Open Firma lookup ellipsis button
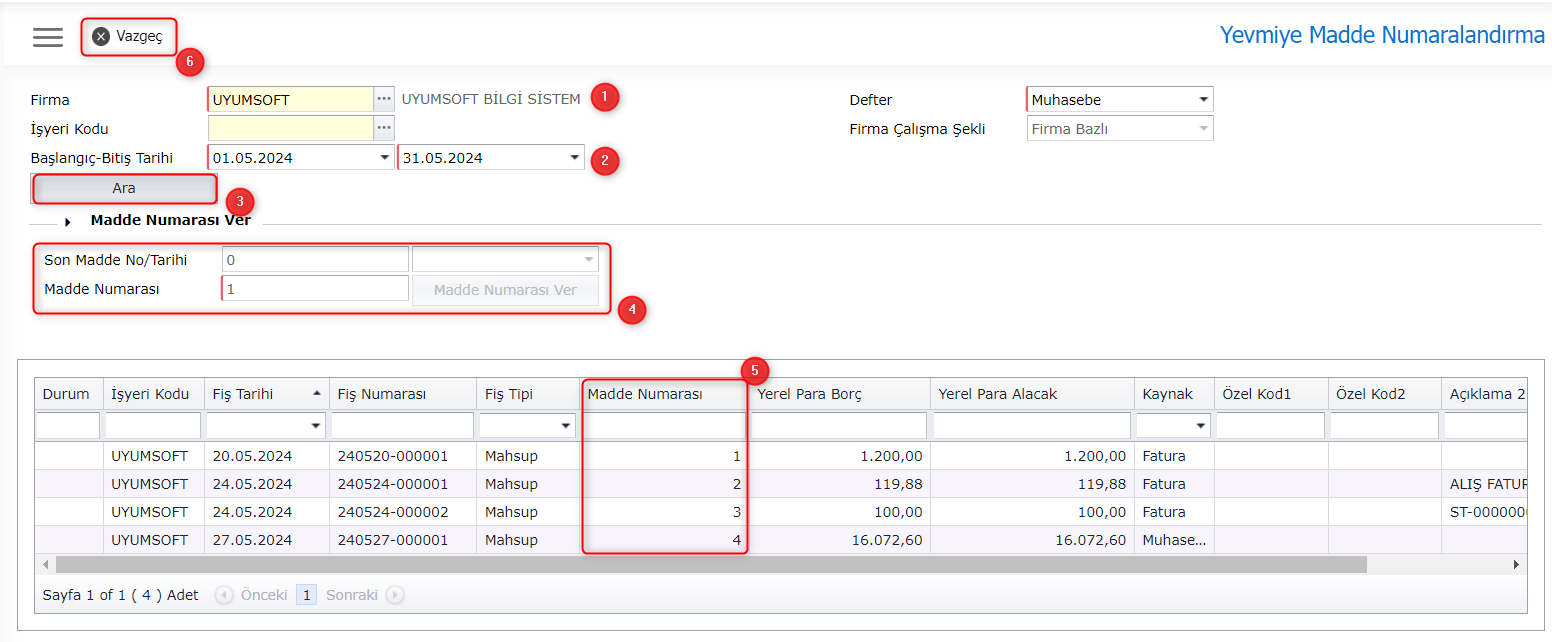 coord(384,100)
